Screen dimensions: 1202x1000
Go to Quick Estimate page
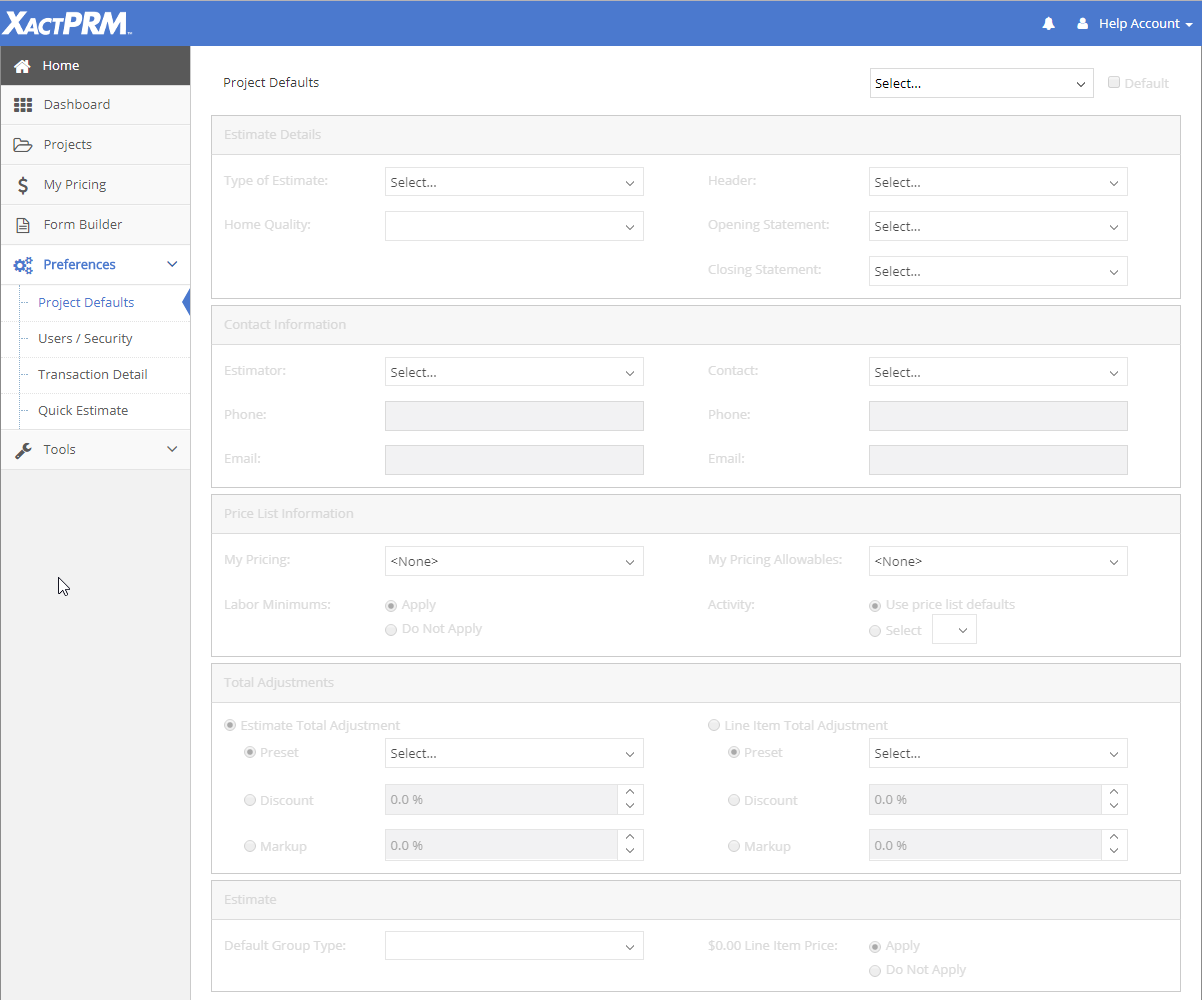pyautogui.click(x=83, y=411)
